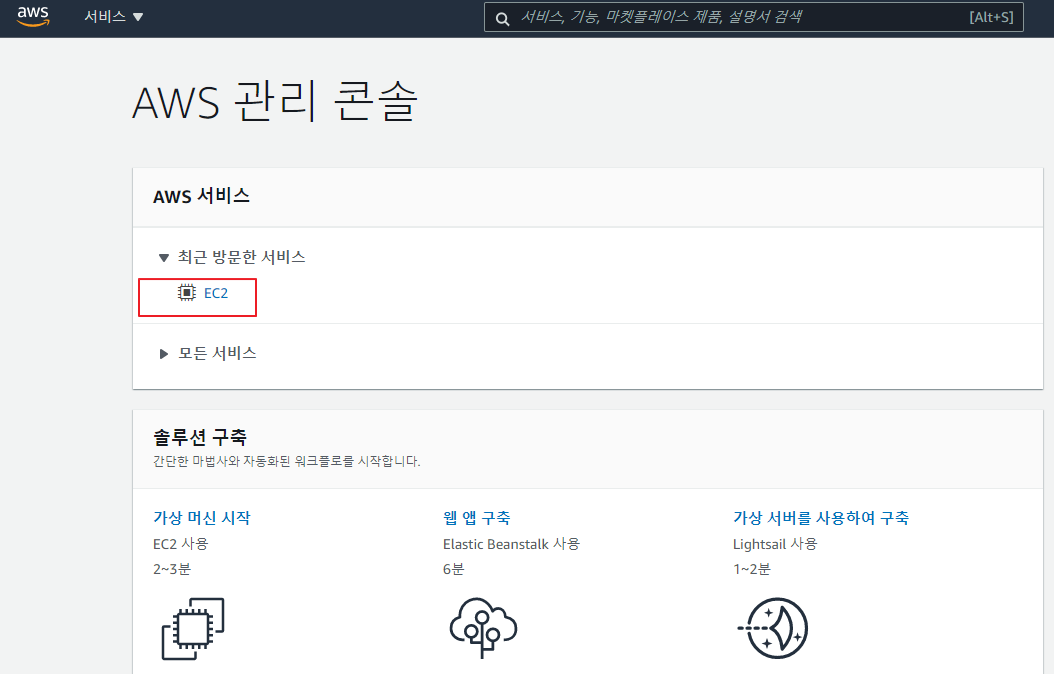Screen dimensions: 1054x674
Task: Click '간단한 마법사와 자동화된 워크플로를 시작합니다.' description
Action: [x=287, y=462]
